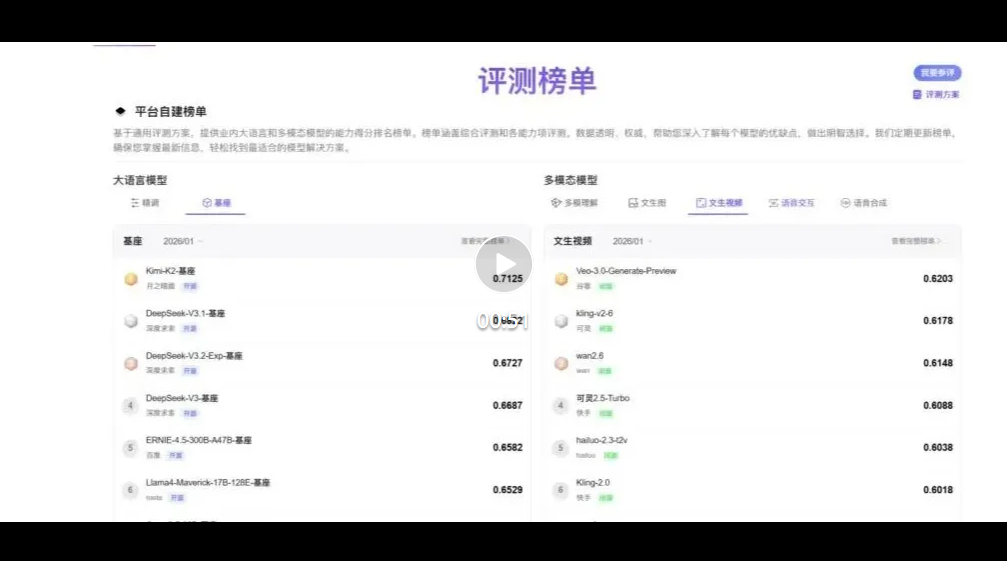Image resolution: width=1007 pixels, height=561 pixels.
Task: Switch to the 语音合成 tab
Action: [863, 203]
